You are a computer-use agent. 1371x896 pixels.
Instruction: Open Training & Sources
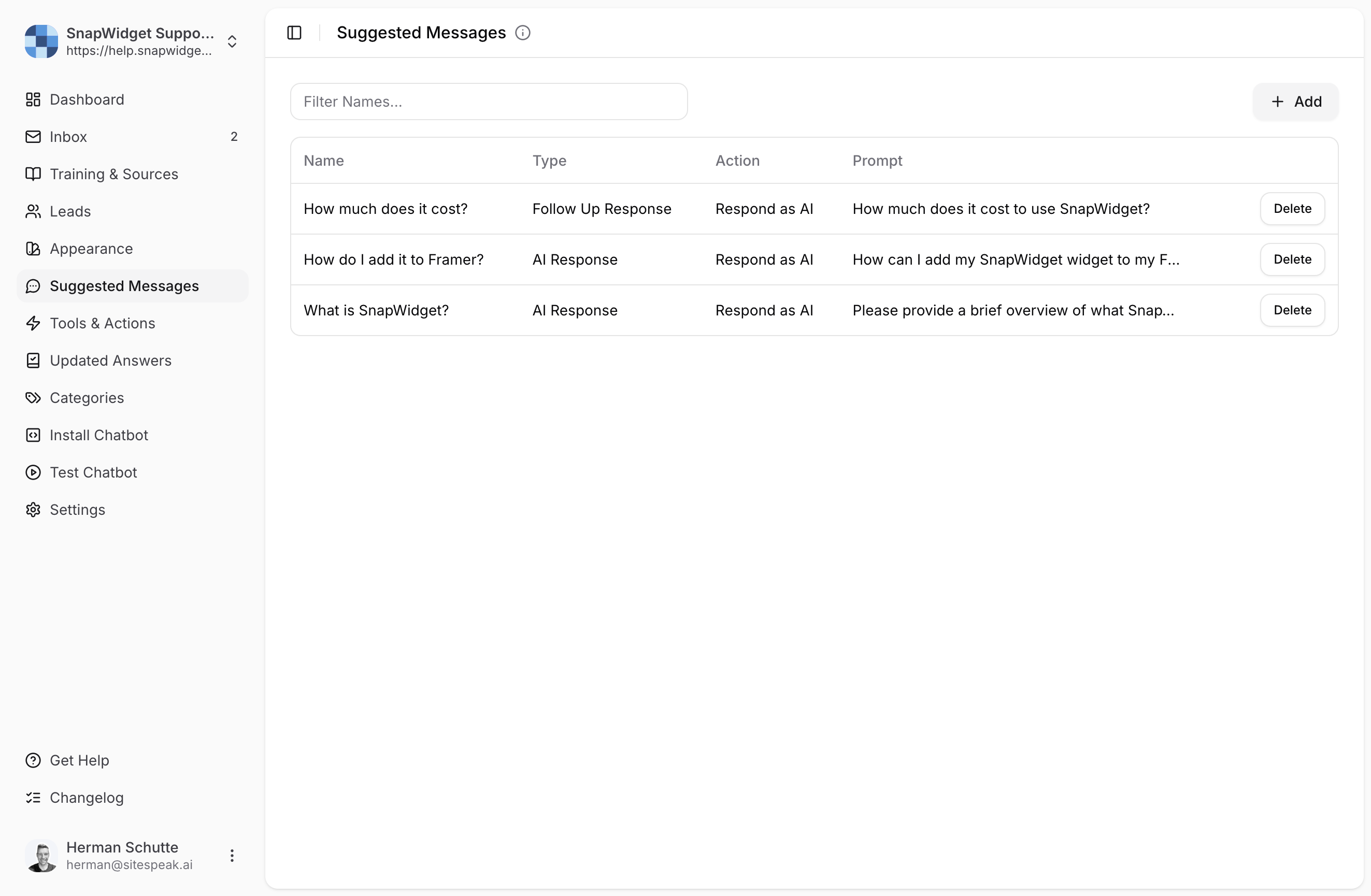click(133, 174)
